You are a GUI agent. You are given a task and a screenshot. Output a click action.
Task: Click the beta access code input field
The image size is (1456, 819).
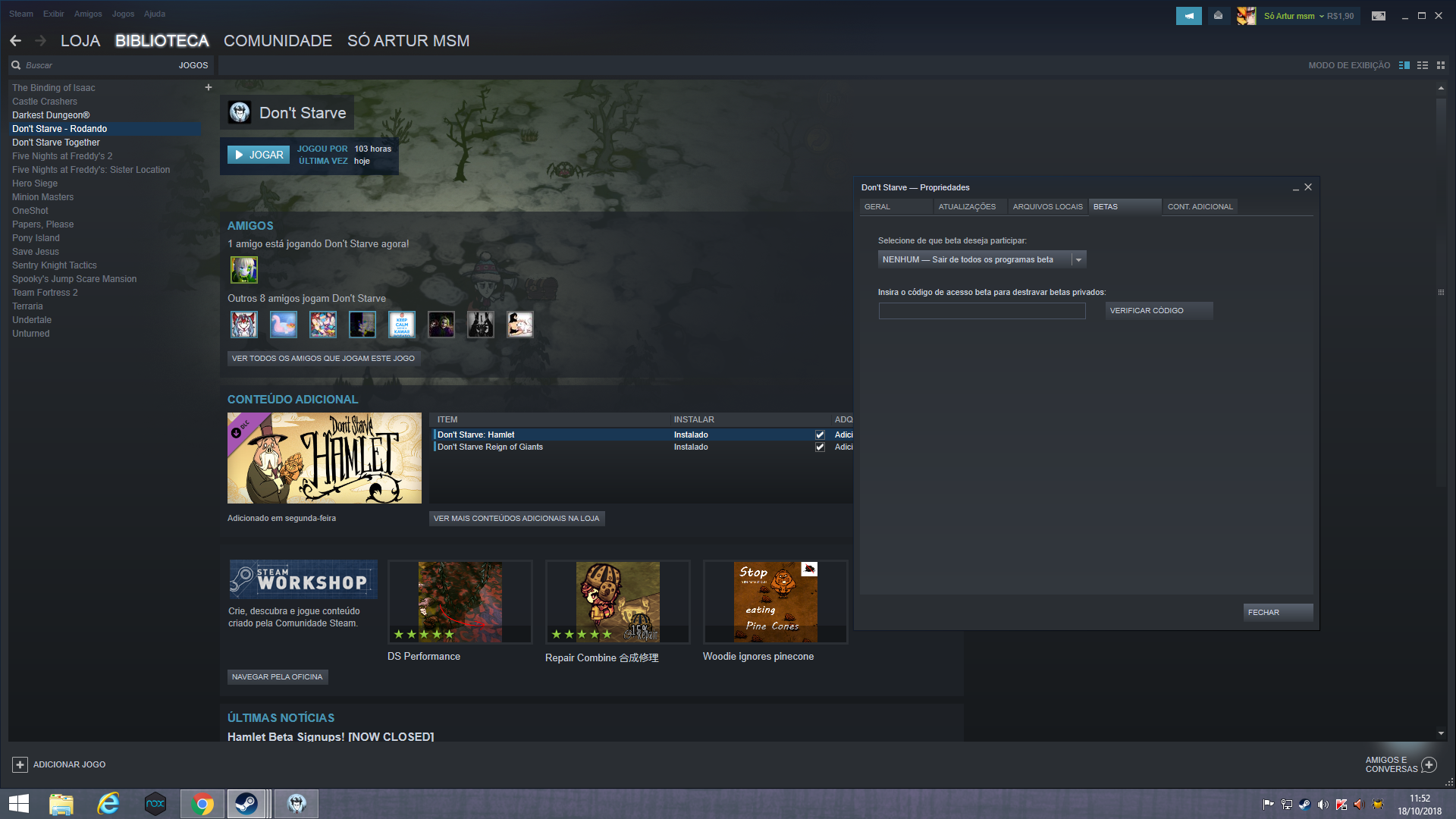(981, 310)
